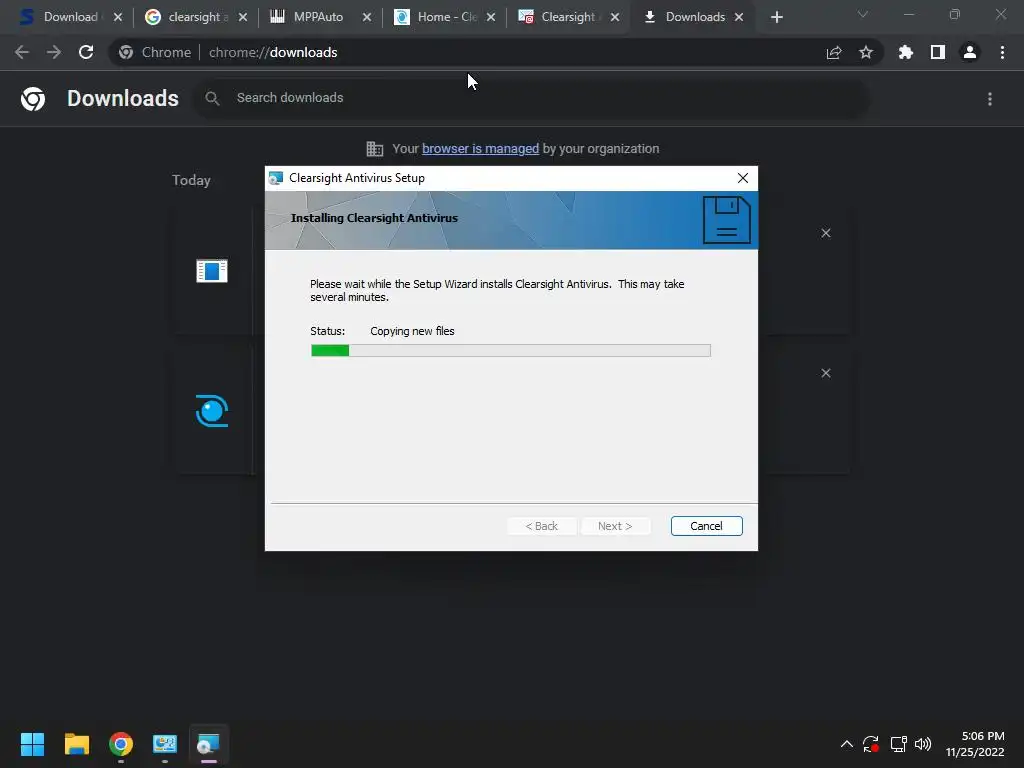The height and width of the screenshot is (768, 1024).
Task: Toggle Chrome side panel
Action: click(937, 52)
